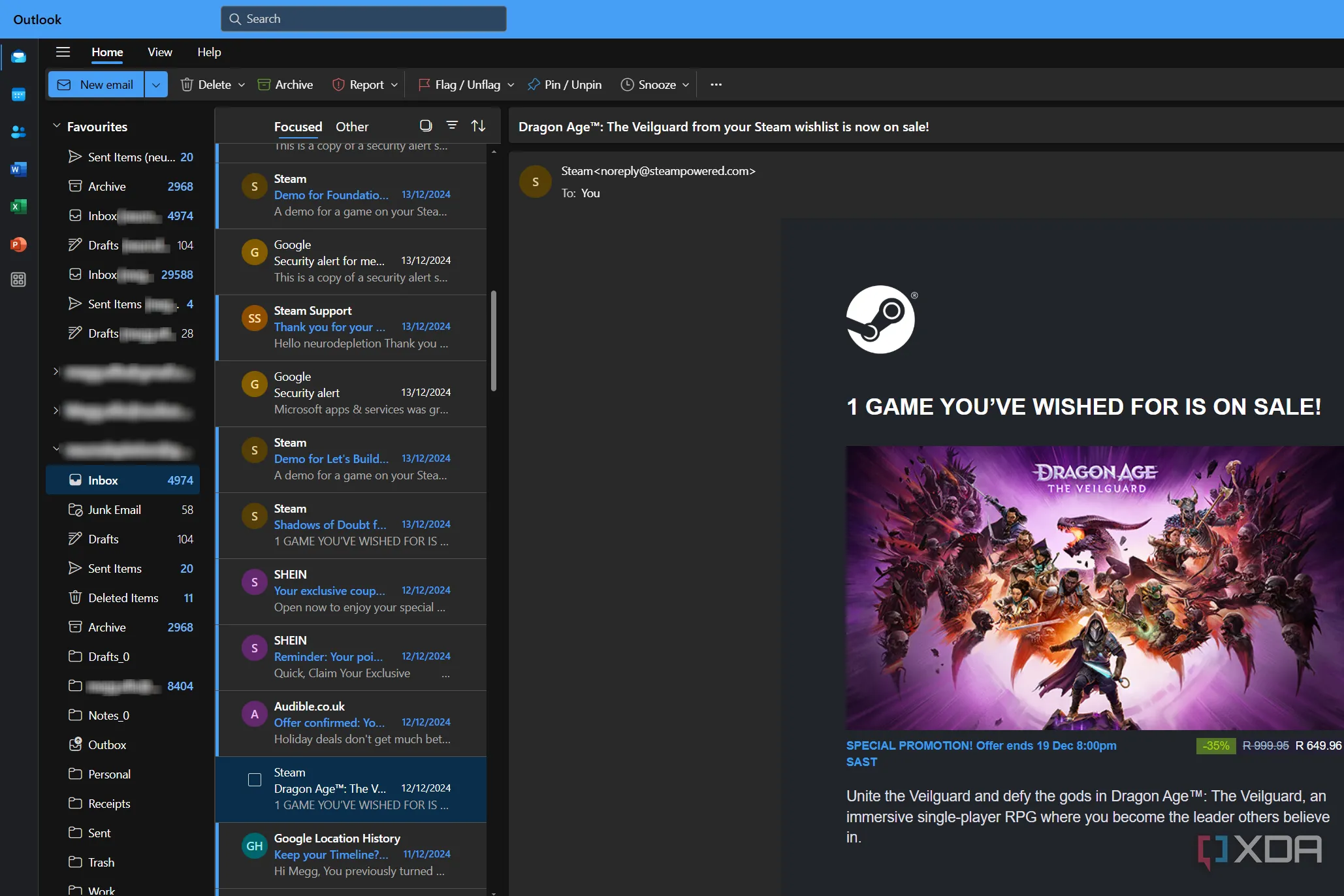This screenshot has height=896, width=1344.
Task: Select the Mail icon in the sidebar
Action: (x=18, y=57)
